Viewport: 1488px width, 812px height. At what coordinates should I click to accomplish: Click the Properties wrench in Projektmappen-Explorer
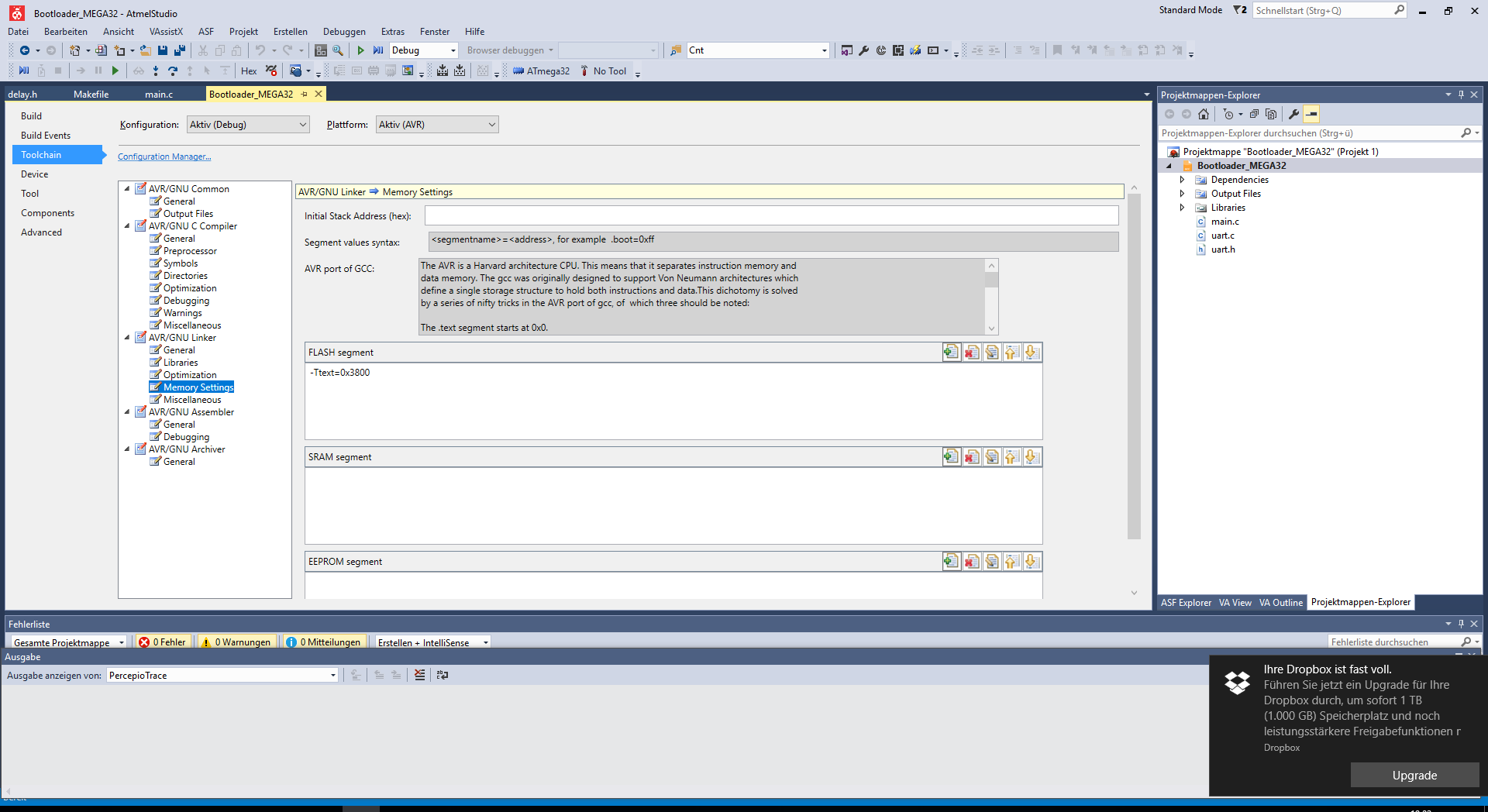[x=1293, y=114]
